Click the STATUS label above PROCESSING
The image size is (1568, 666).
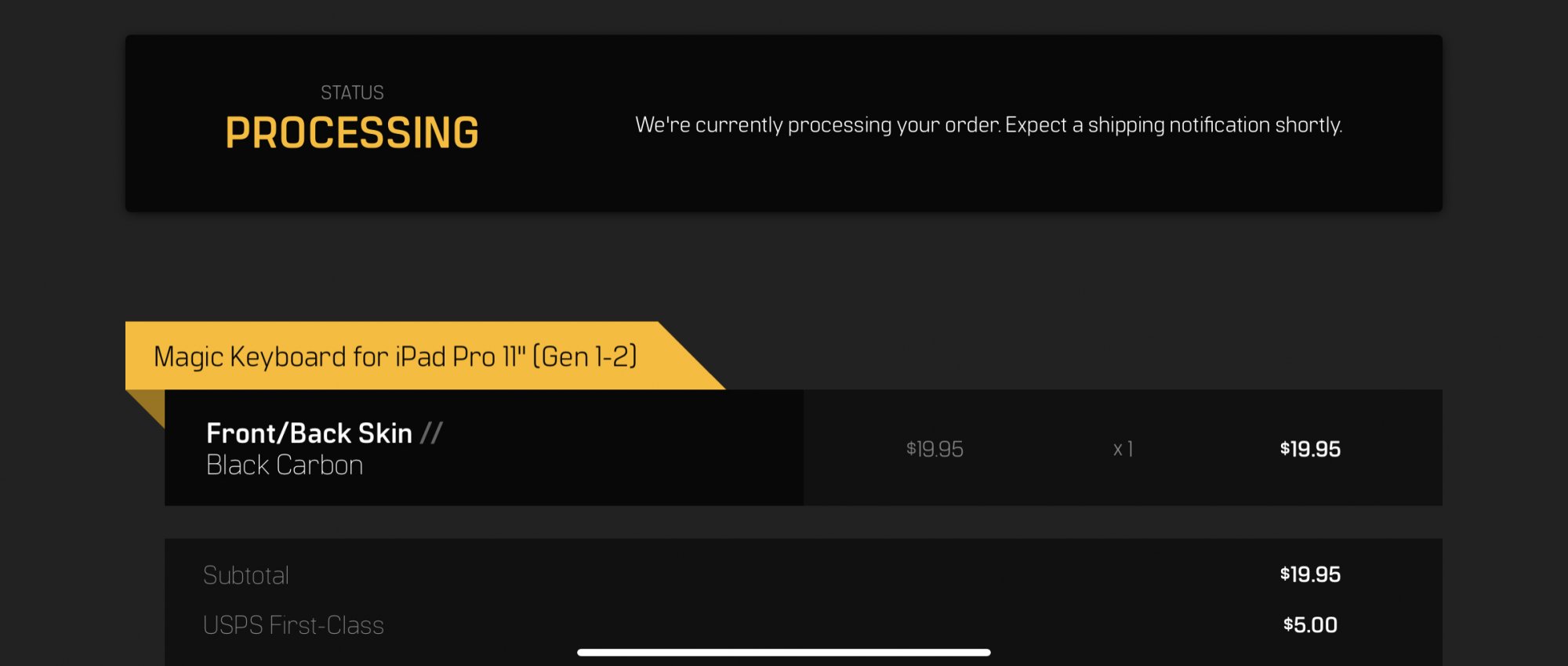click(352, 92)
